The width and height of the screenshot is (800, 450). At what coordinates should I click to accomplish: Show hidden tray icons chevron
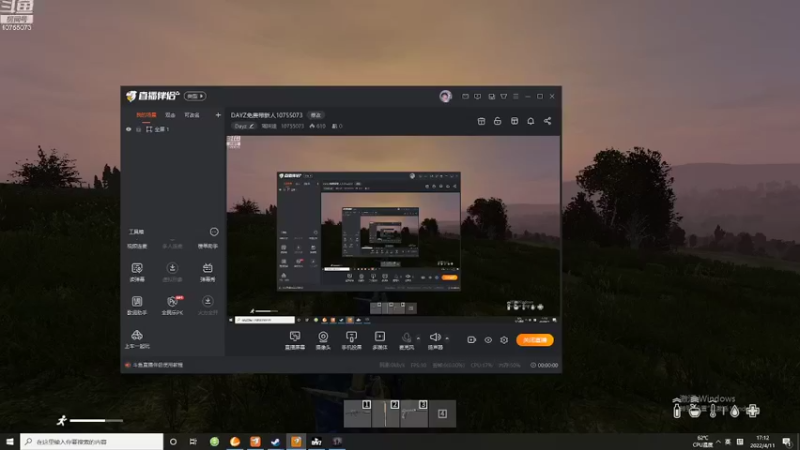718,442
